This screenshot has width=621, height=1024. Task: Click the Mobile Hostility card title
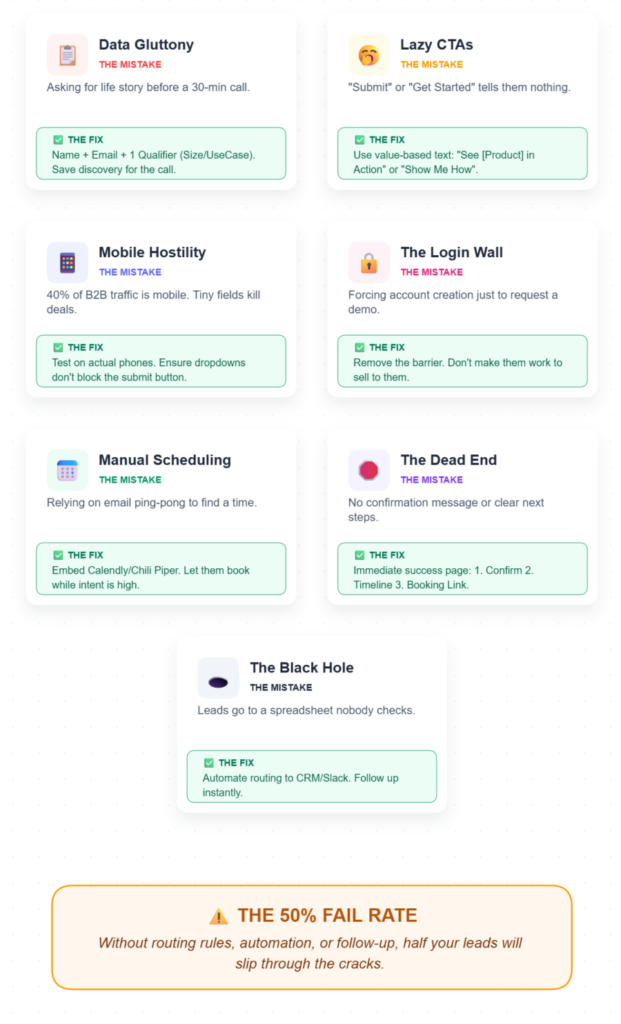coord(152,252)
